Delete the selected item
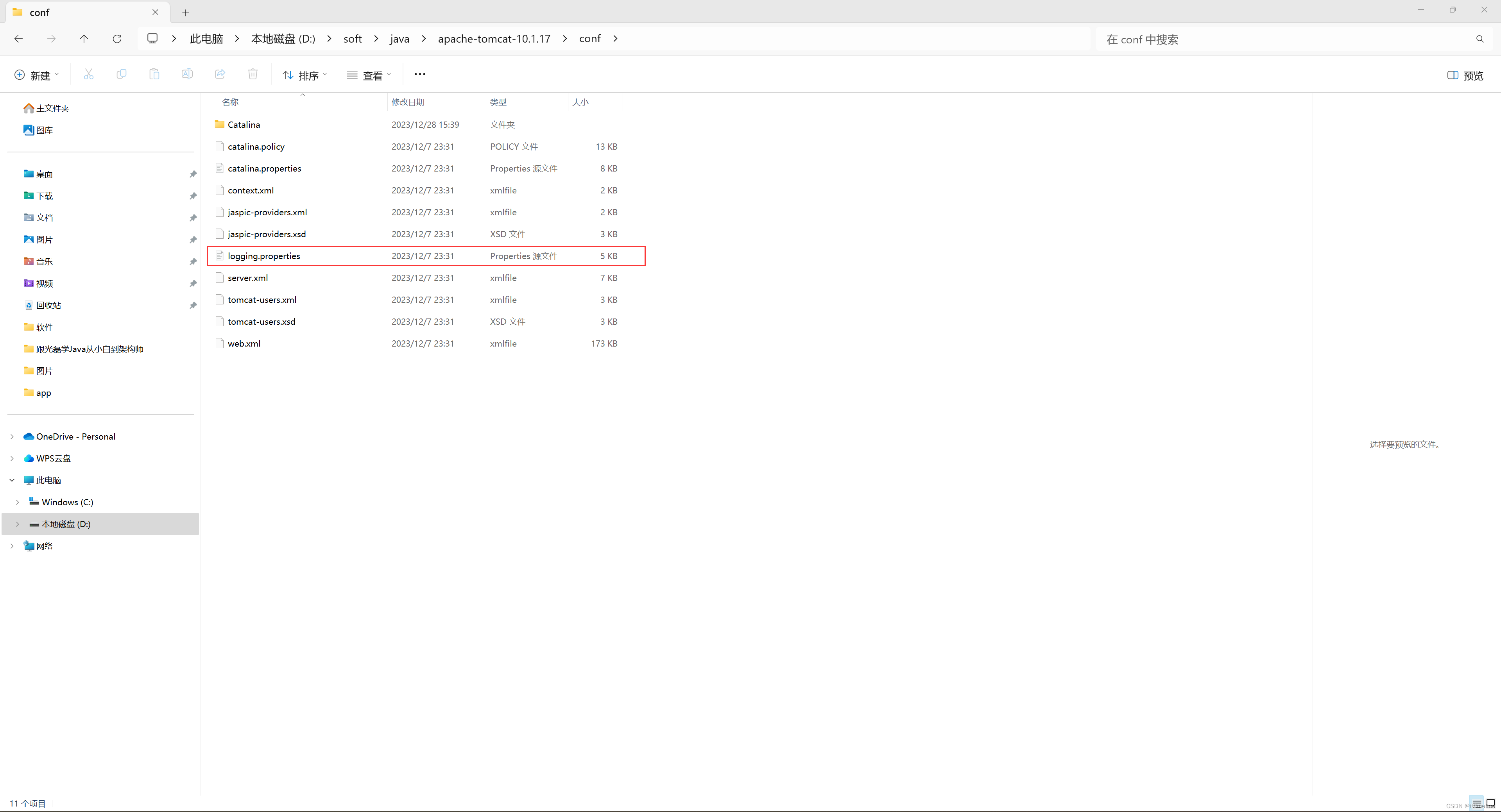The image size is (1501, 812). 253,74
